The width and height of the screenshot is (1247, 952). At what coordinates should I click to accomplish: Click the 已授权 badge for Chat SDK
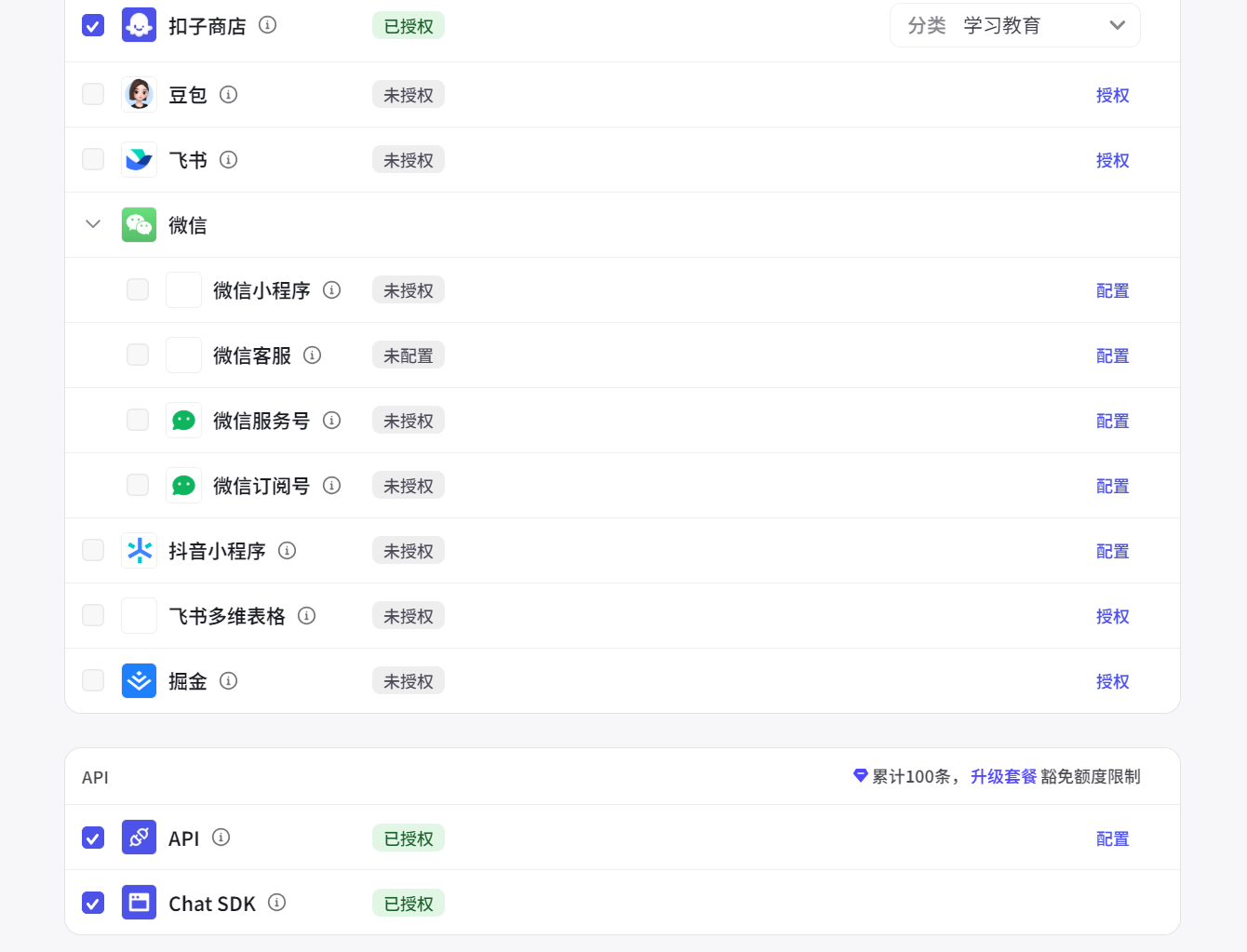pyautogui.click(x=409, y=904)
